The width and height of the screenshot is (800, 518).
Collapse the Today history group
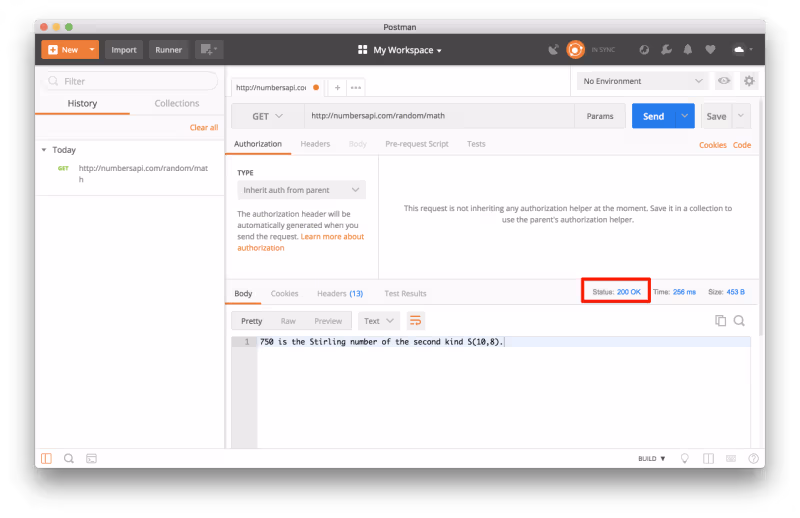tap(44, 150)
